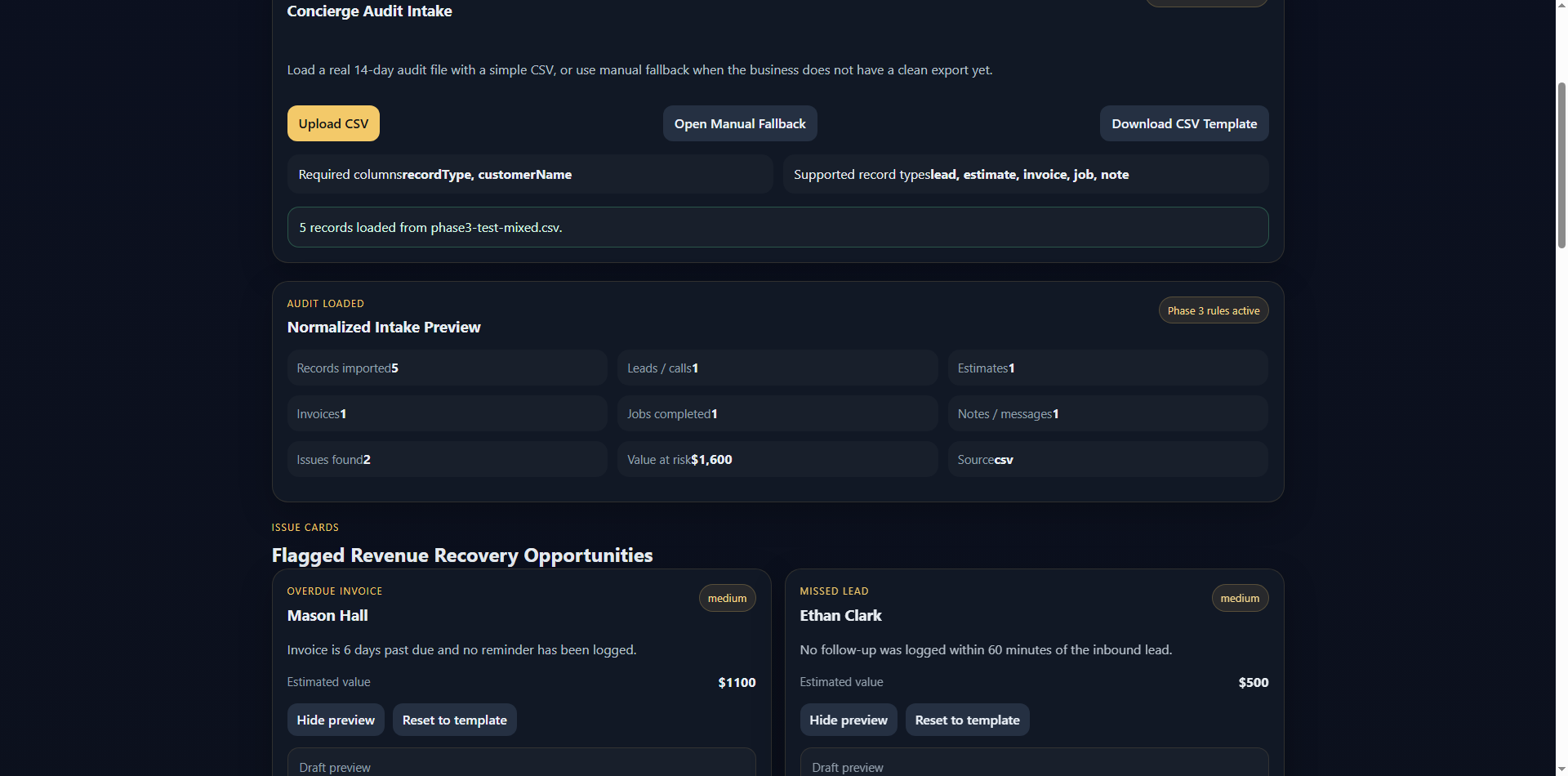Click the Required columns info chip
The width and height of the screenshot is (1568, 776).
pos(529,173)
